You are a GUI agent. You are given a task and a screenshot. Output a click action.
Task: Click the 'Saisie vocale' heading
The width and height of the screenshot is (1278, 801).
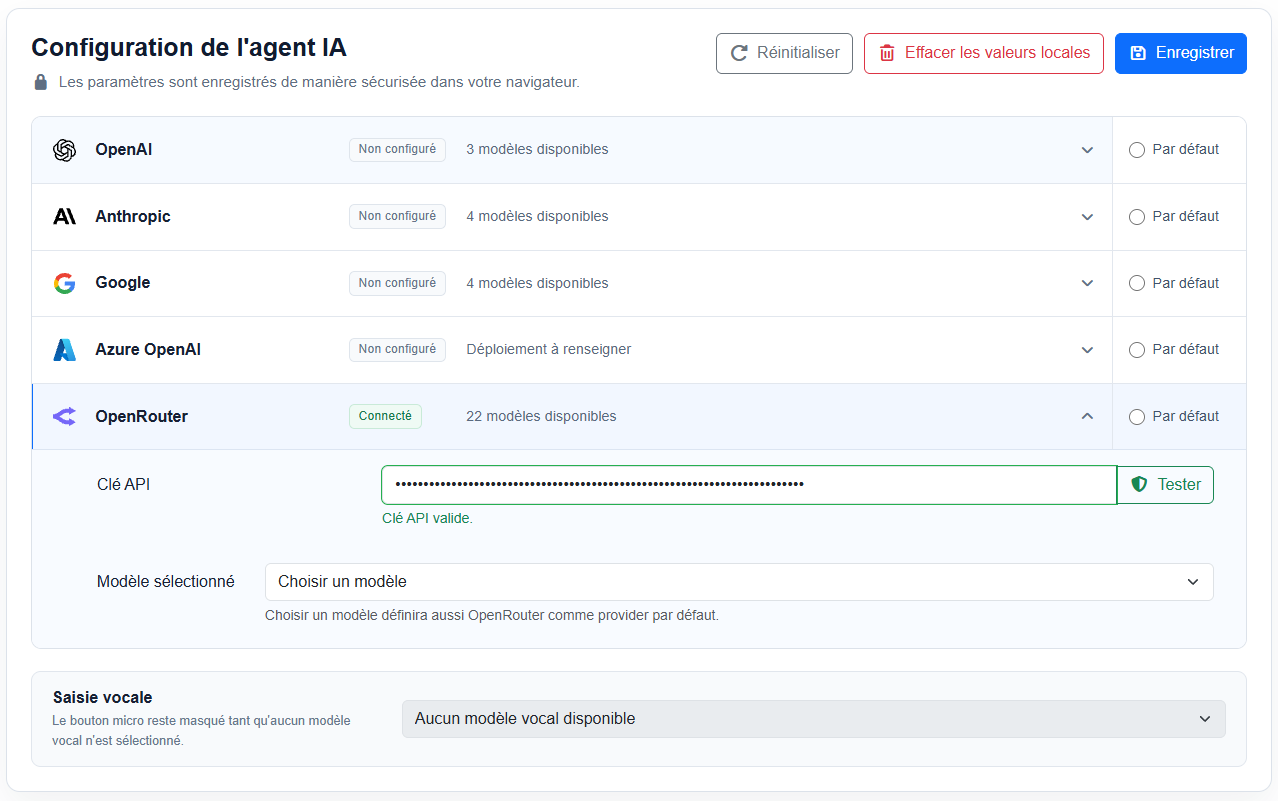click(x=102, y=697)
